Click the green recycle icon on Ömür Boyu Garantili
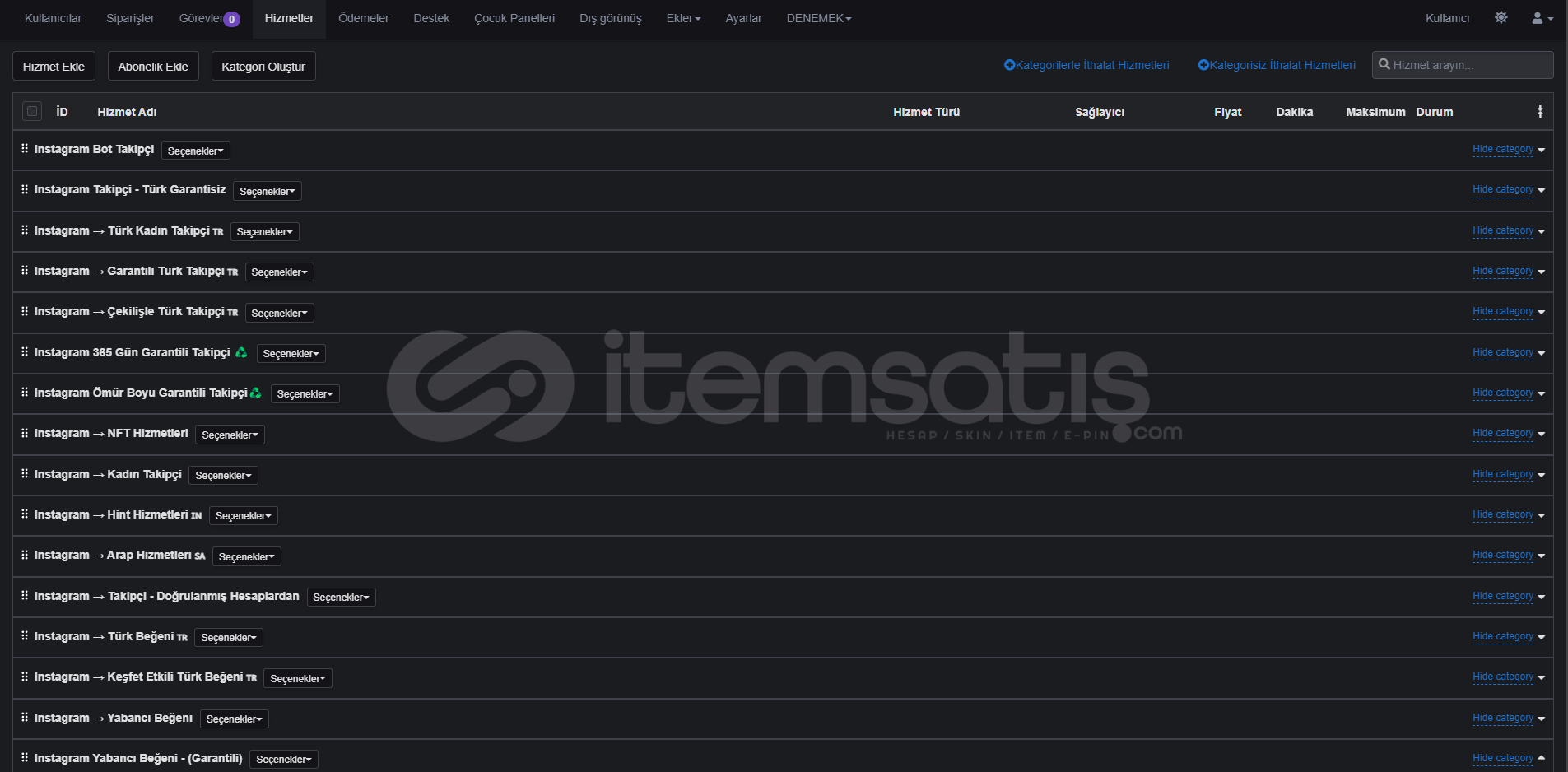 point(256,393)
